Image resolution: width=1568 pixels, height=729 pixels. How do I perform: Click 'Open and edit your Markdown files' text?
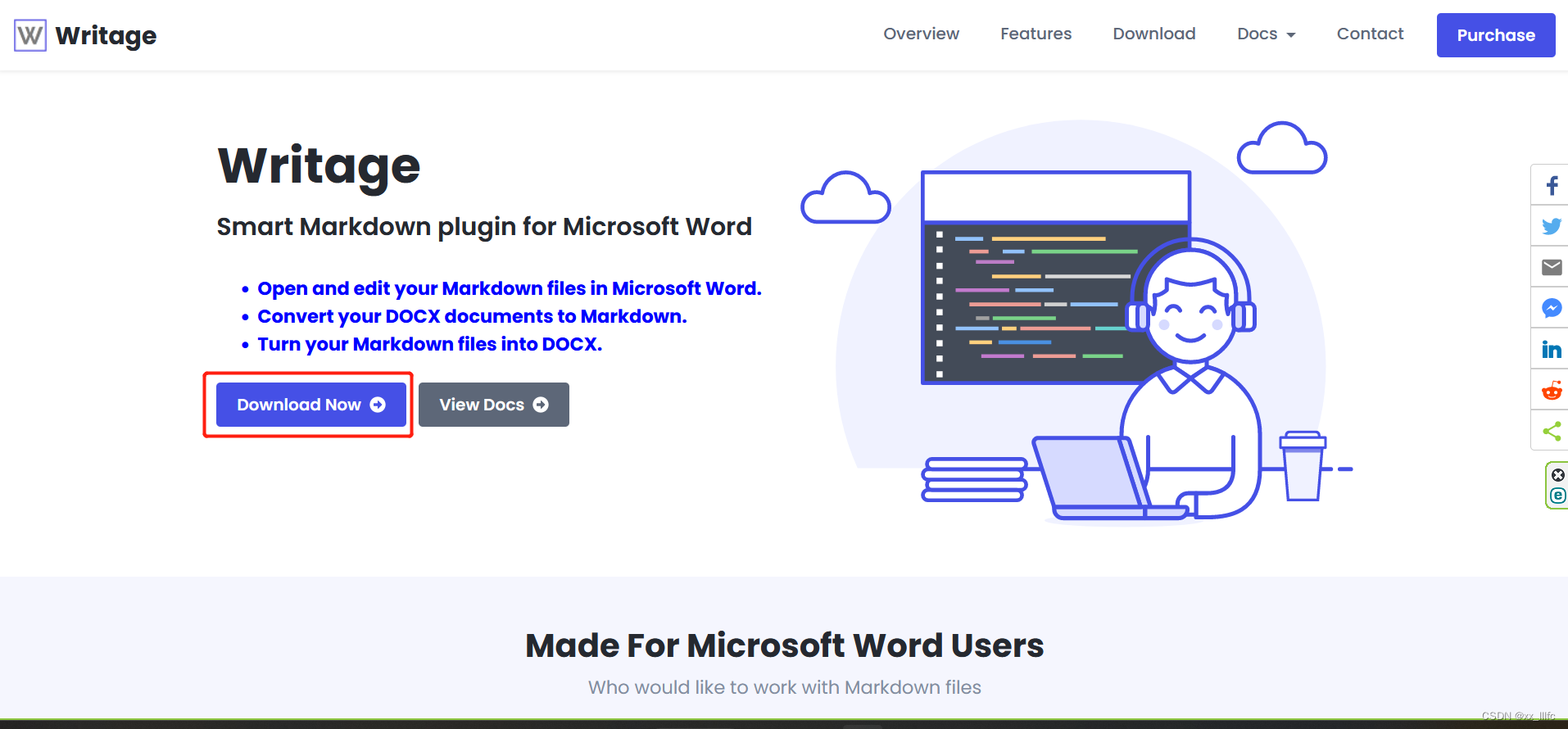510,288
